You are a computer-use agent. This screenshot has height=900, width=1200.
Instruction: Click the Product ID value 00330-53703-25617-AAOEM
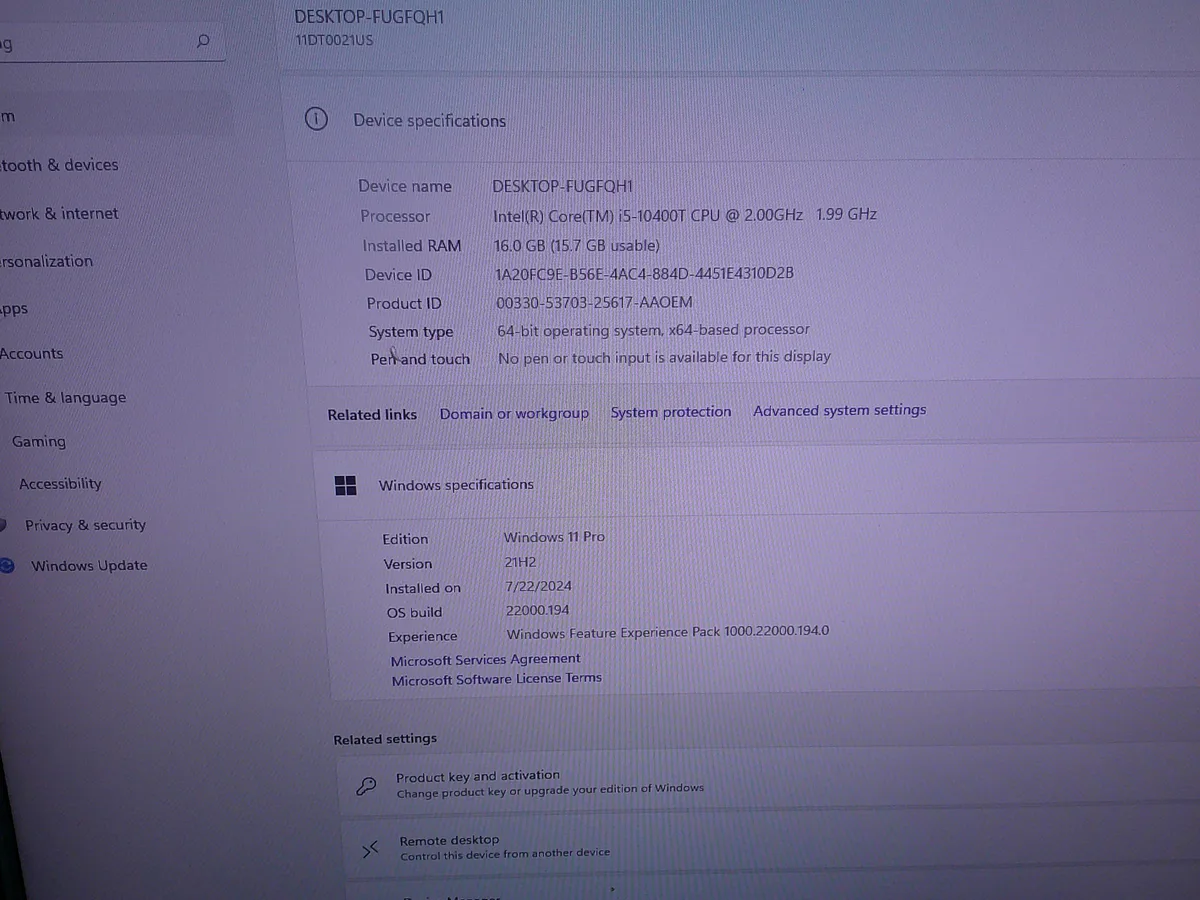[x=594, y=302]
